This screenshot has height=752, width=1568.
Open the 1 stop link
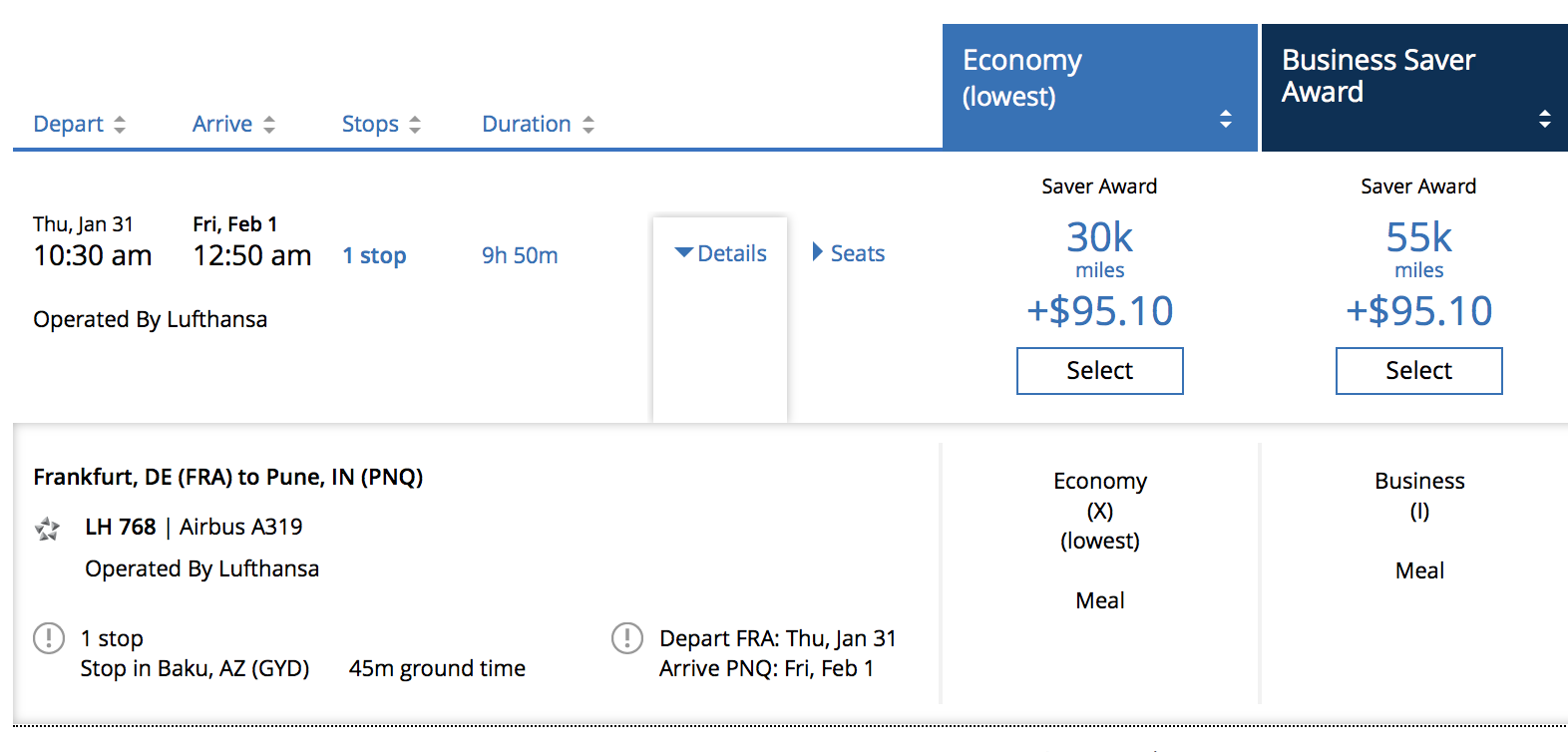[374, 256]
